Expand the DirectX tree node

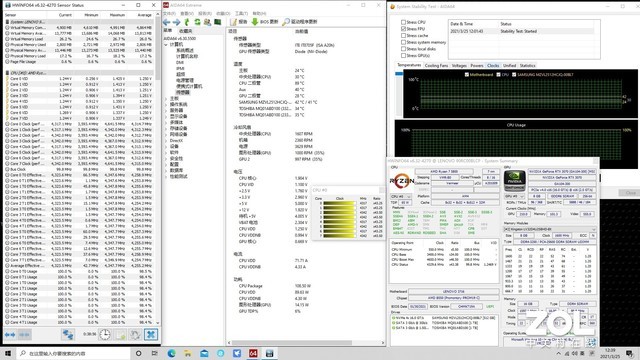point(166,140)
